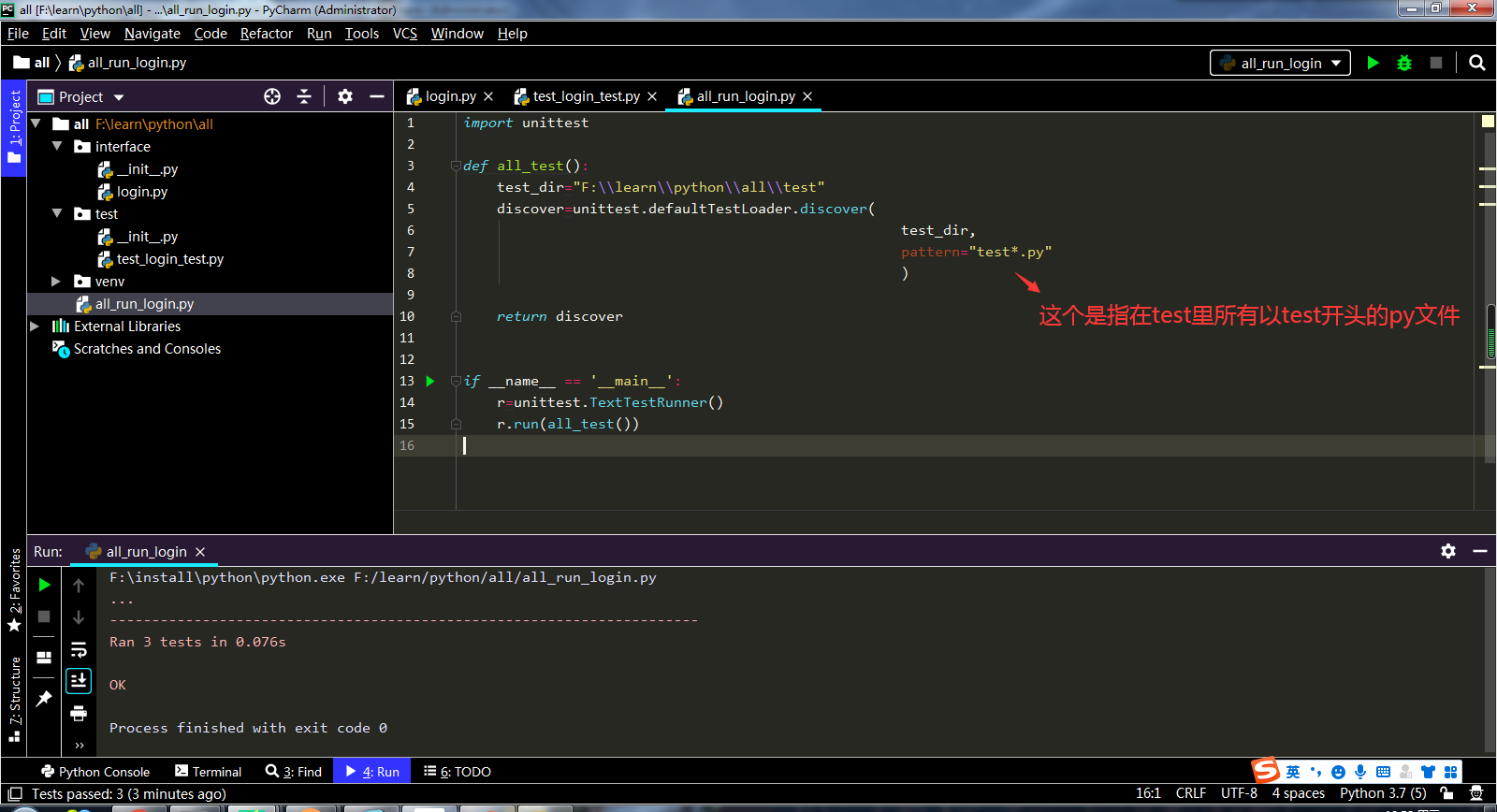The height and width of the screenshot is (812, 1497).
Task: Click the CRLF line separator widget
Action: click(x=1191, y=793)
